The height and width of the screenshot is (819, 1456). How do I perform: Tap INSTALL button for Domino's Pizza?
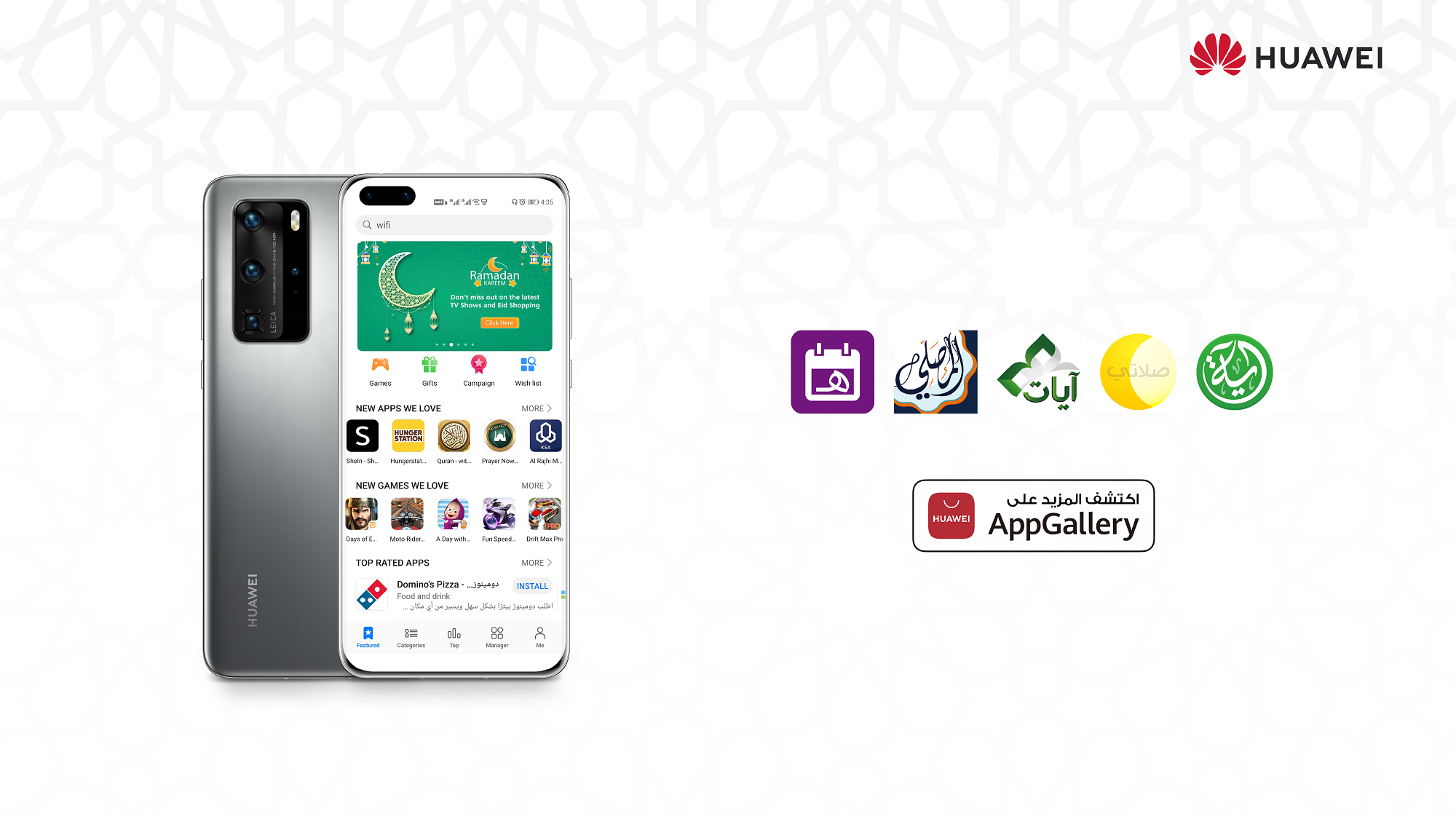532,585
